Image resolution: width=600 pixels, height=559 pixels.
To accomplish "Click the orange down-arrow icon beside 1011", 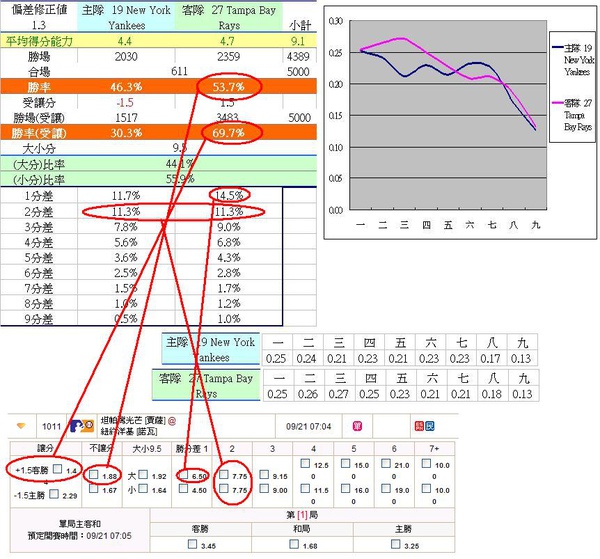I will click(21, 426).
